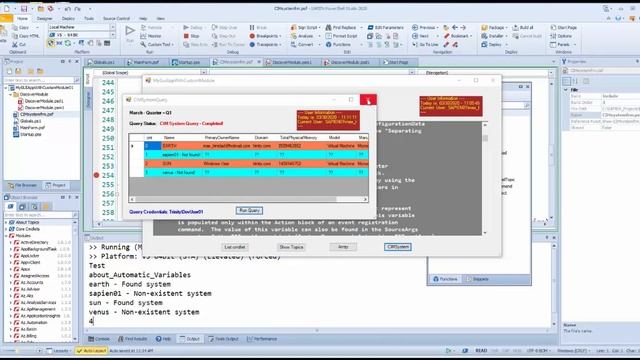Image resolution: width=640 pixels, height=360 pixels.
Task: Switch to the Source Control ribbon tab
Action: point(116,18)
